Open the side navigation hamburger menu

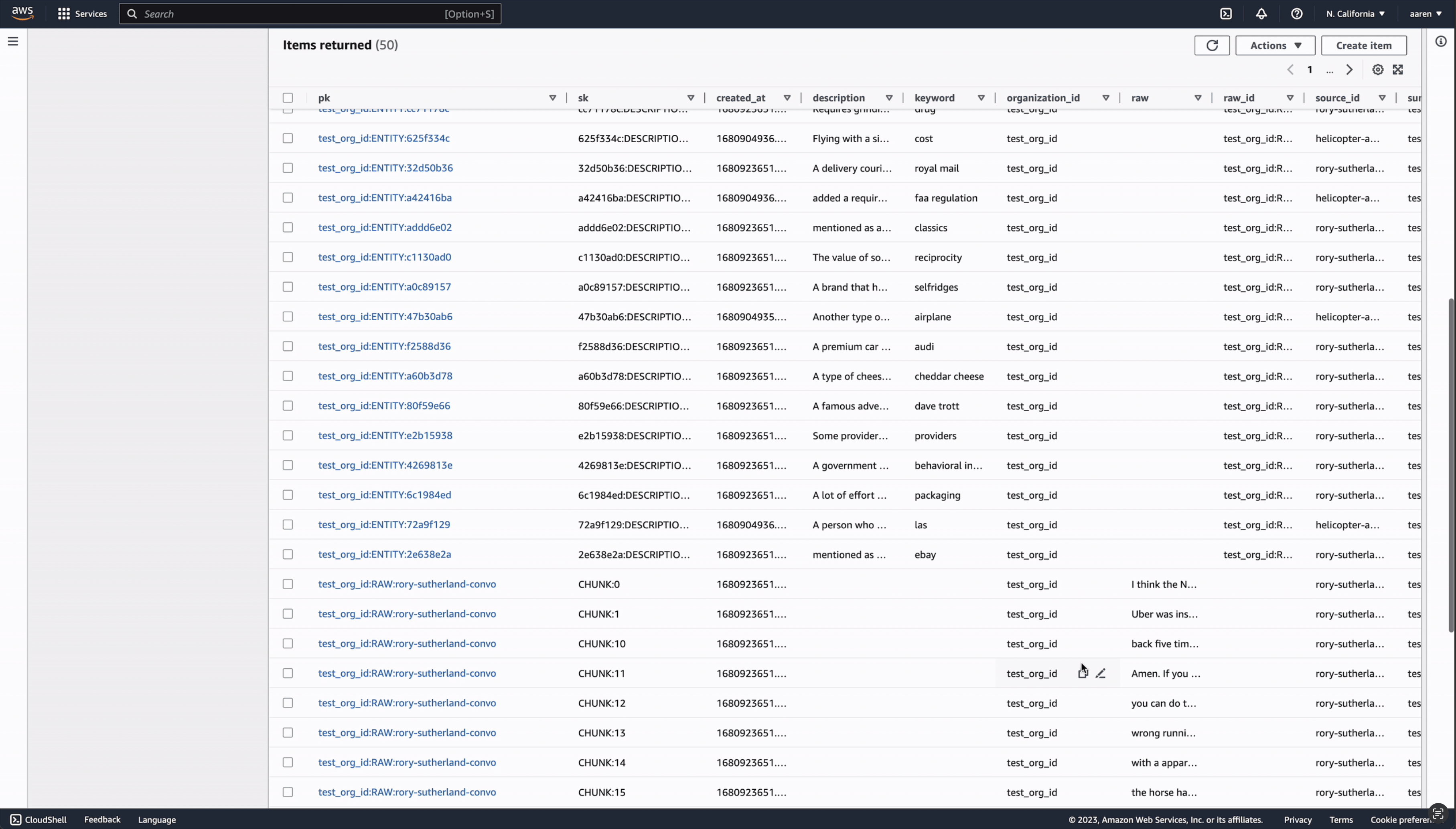(13, 41)
